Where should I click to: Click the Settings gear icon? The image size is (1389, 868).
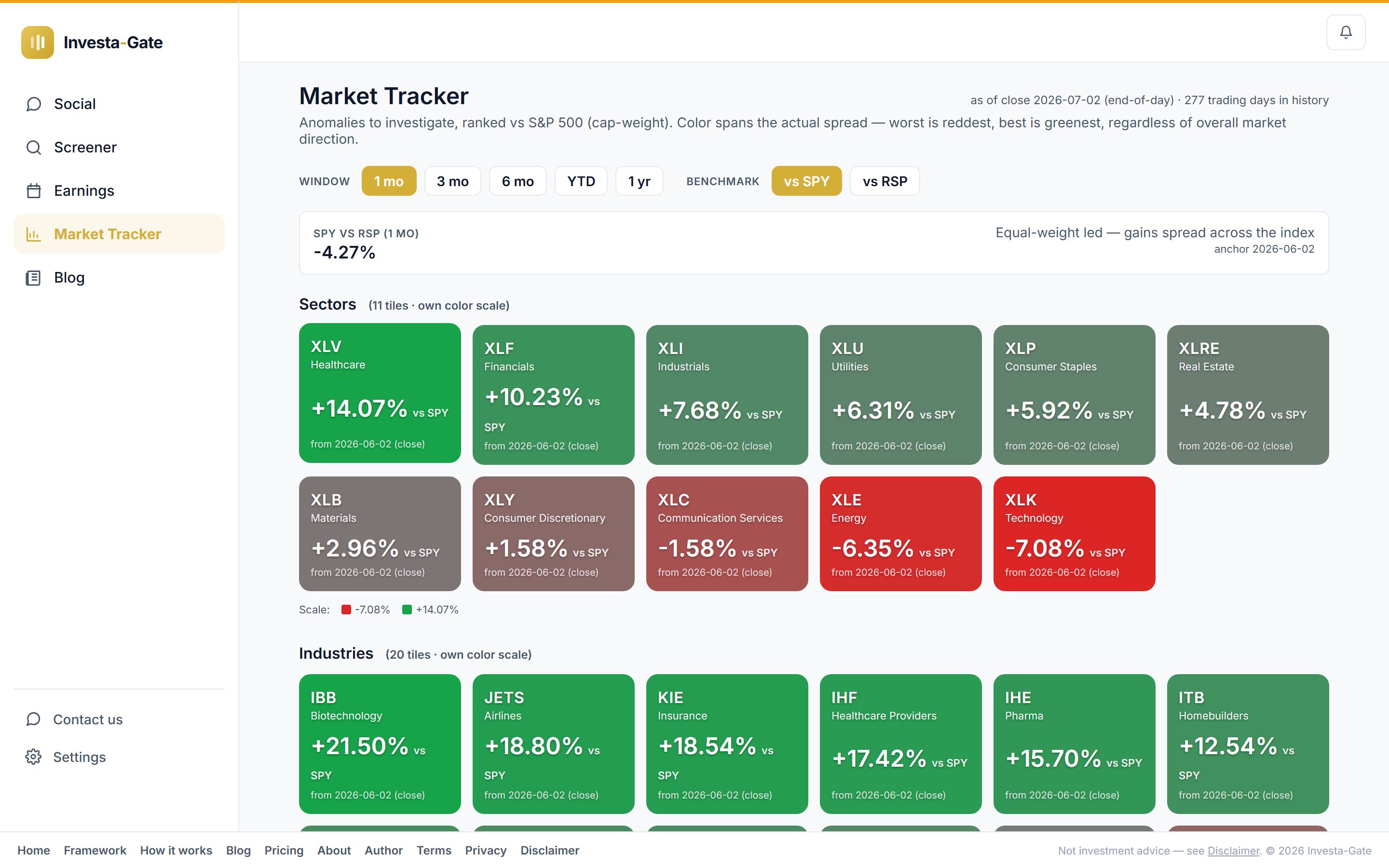(33, 757)
